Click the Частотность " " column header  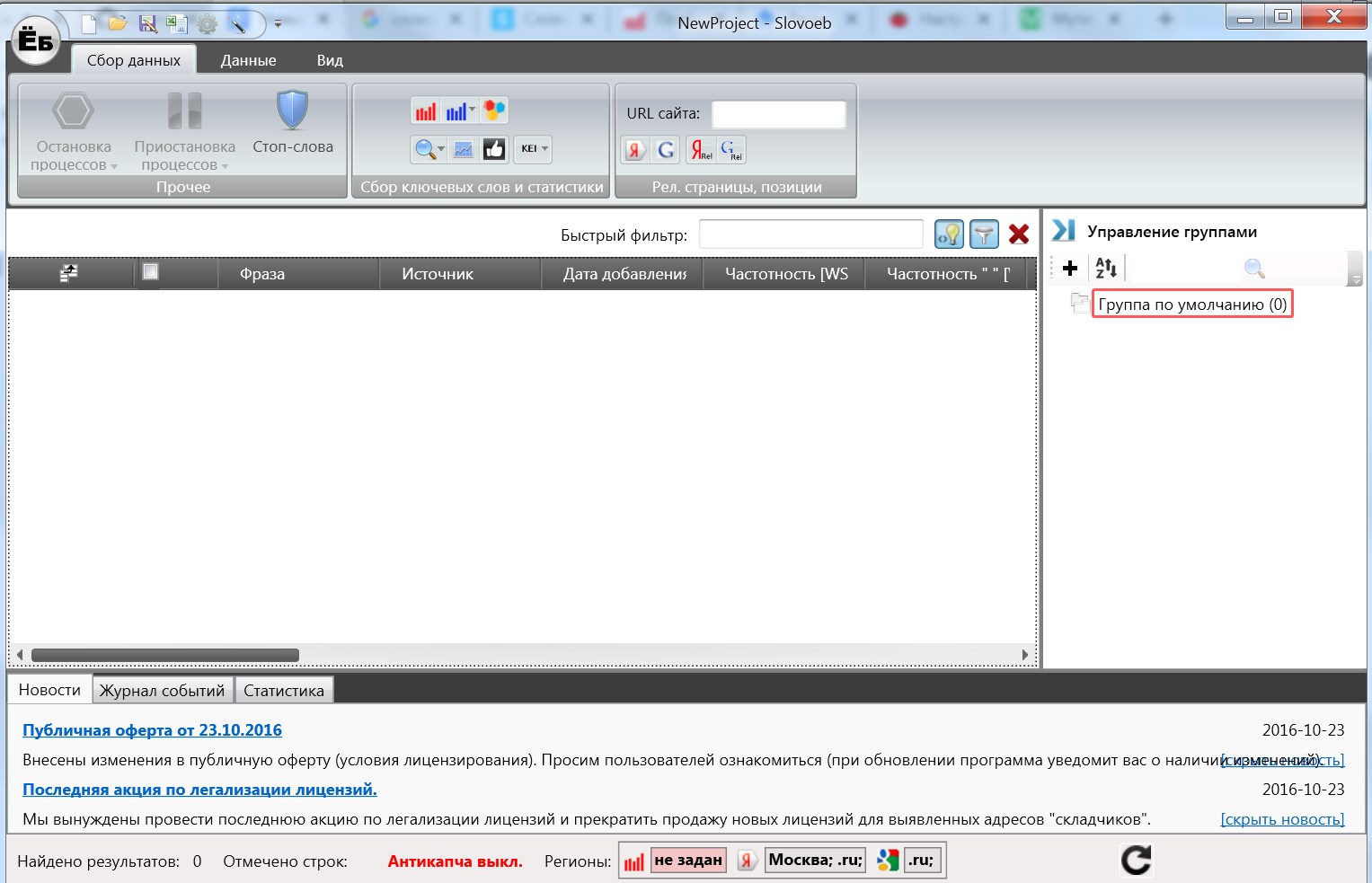coord(948,274)
